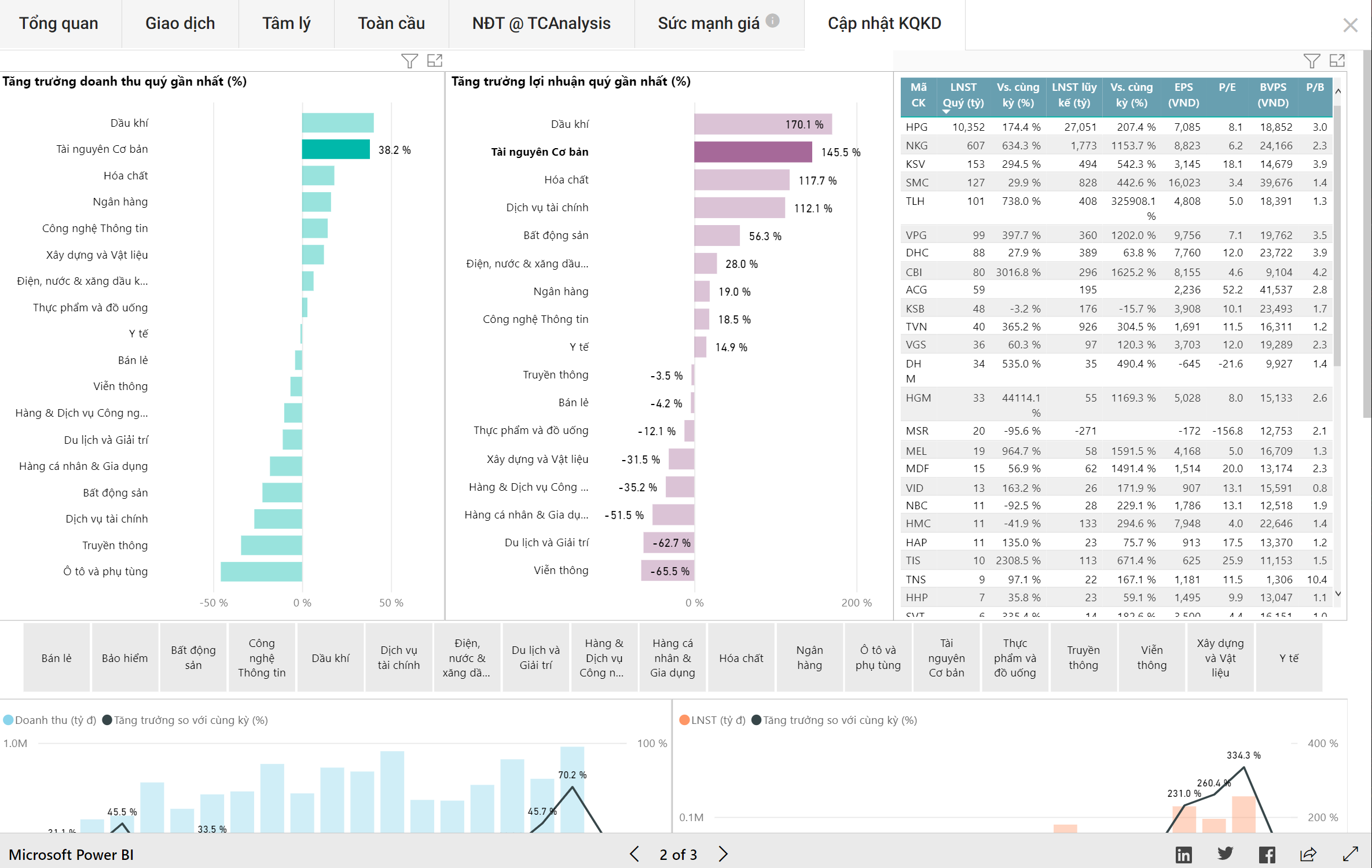The height and width of the screenshot is (868, 1372).
Task: Select Bất động sản sector slicer
Action: coord(193,658)
